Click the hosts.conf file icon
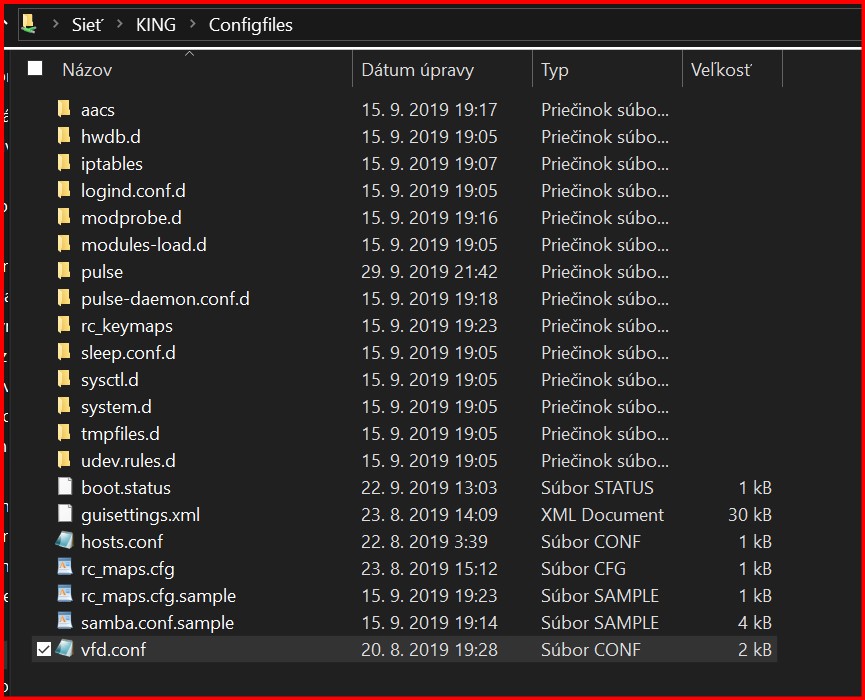This screenshot has width=865, height=700. [65, 541]
